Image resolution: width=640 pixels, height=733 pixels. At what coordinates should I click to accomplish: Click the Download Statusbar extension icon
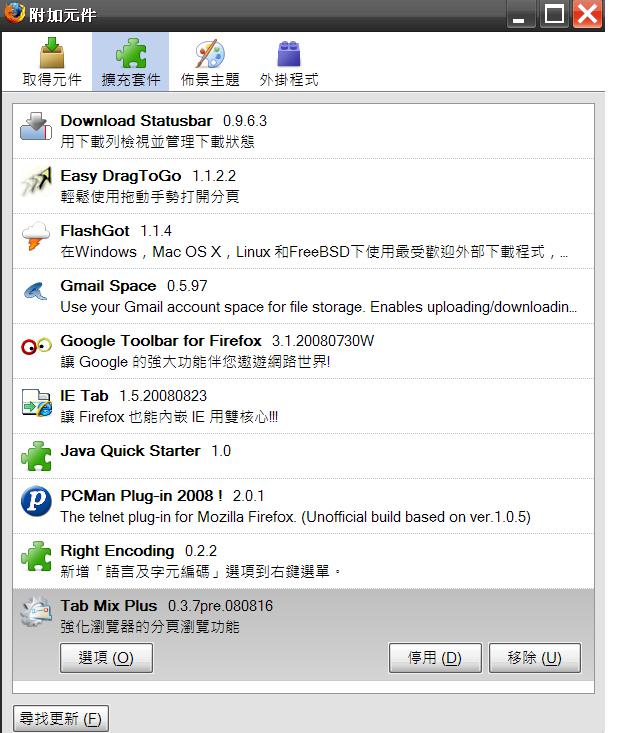click(36, 126)
